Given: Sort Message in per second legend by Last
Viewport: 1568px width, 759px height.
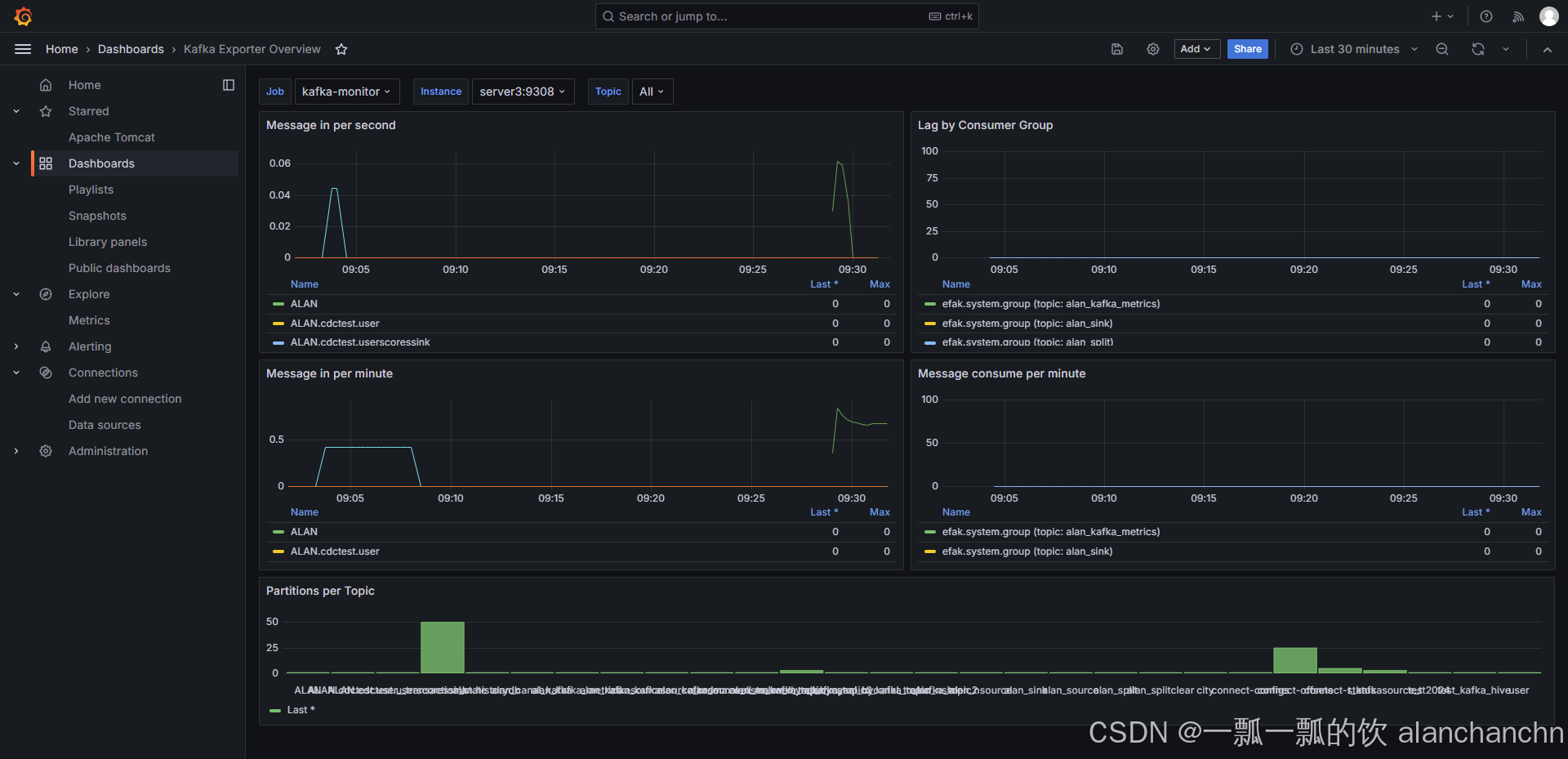Looking at the screenshot, I should [x=823, y=284].
